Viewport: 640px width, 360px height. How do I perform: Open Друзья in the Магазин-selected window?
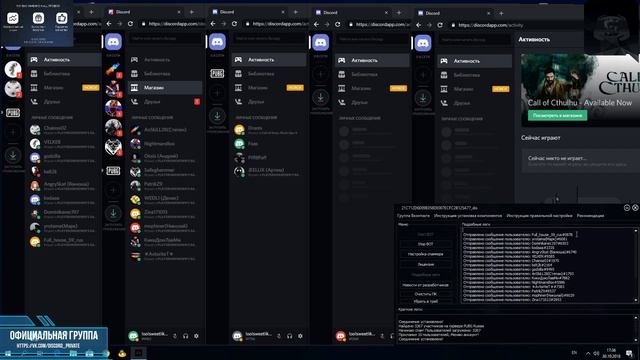(x=165, y=102)
